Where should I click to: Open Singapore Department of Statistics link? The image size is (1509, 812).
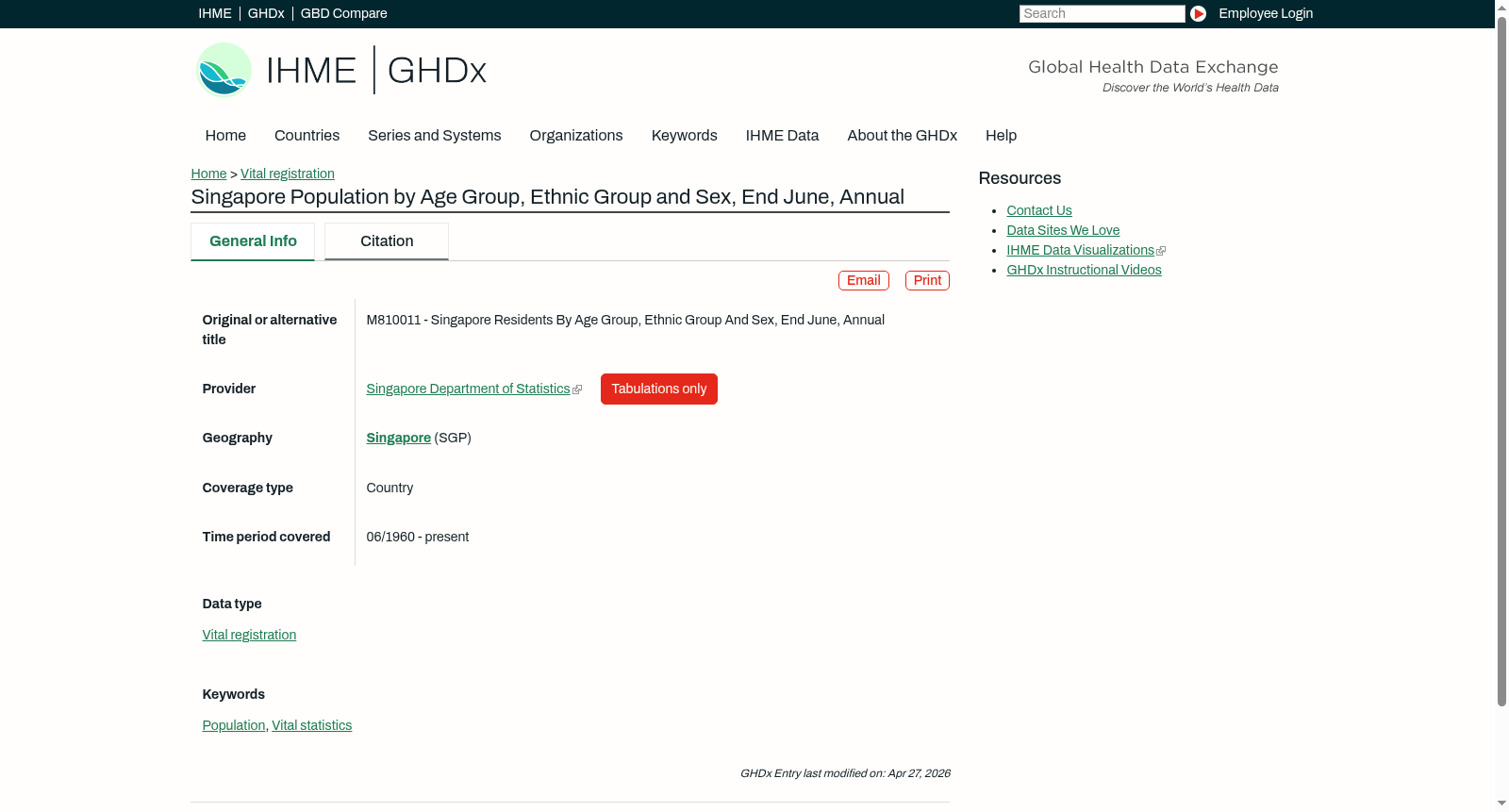coord(468,389)
